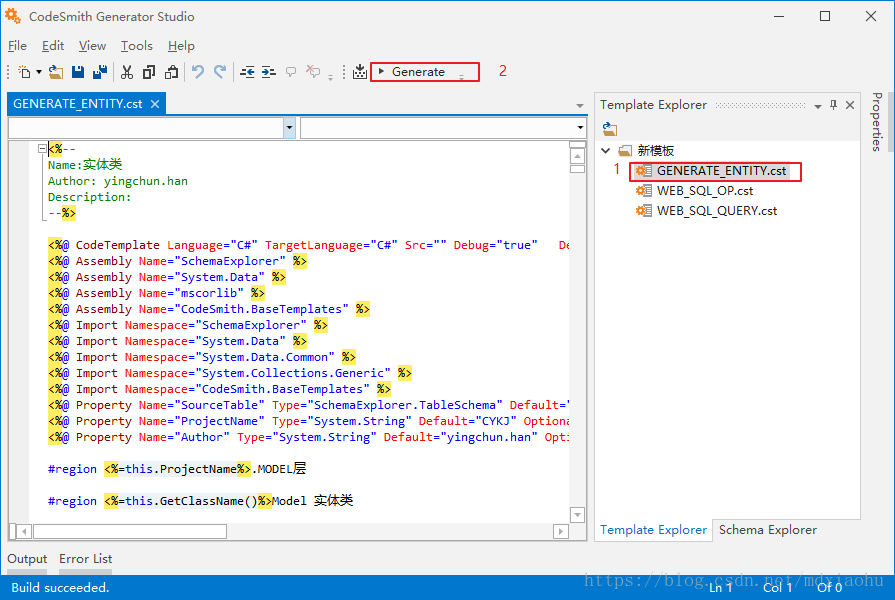Click editor vertical scrollbar up arrow
This screenshot has height=600, width=895.
point(578,156)
